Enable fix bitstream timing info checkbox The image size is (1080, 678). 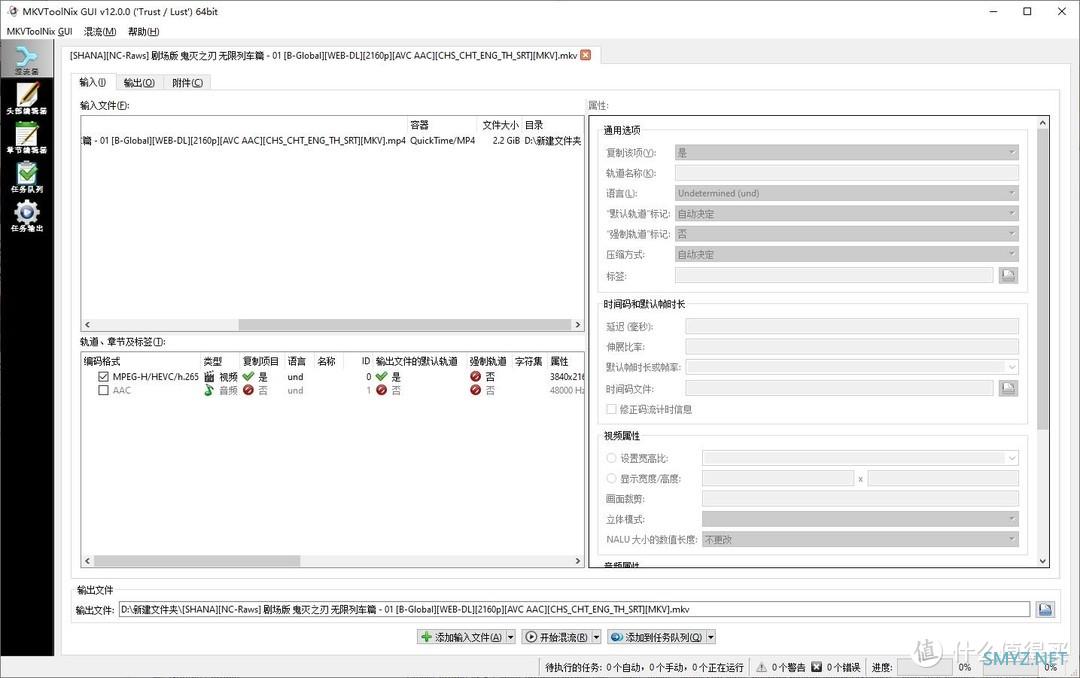click(x=611, y=409)
